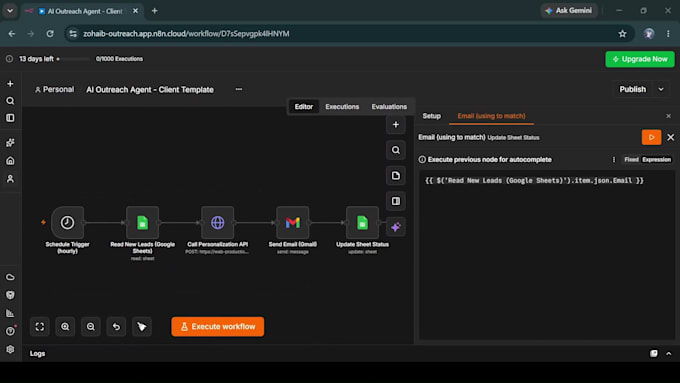Screen dimensions: 680x383
Task: Open settings gear in left sidebar
Action: coord(10,349)
